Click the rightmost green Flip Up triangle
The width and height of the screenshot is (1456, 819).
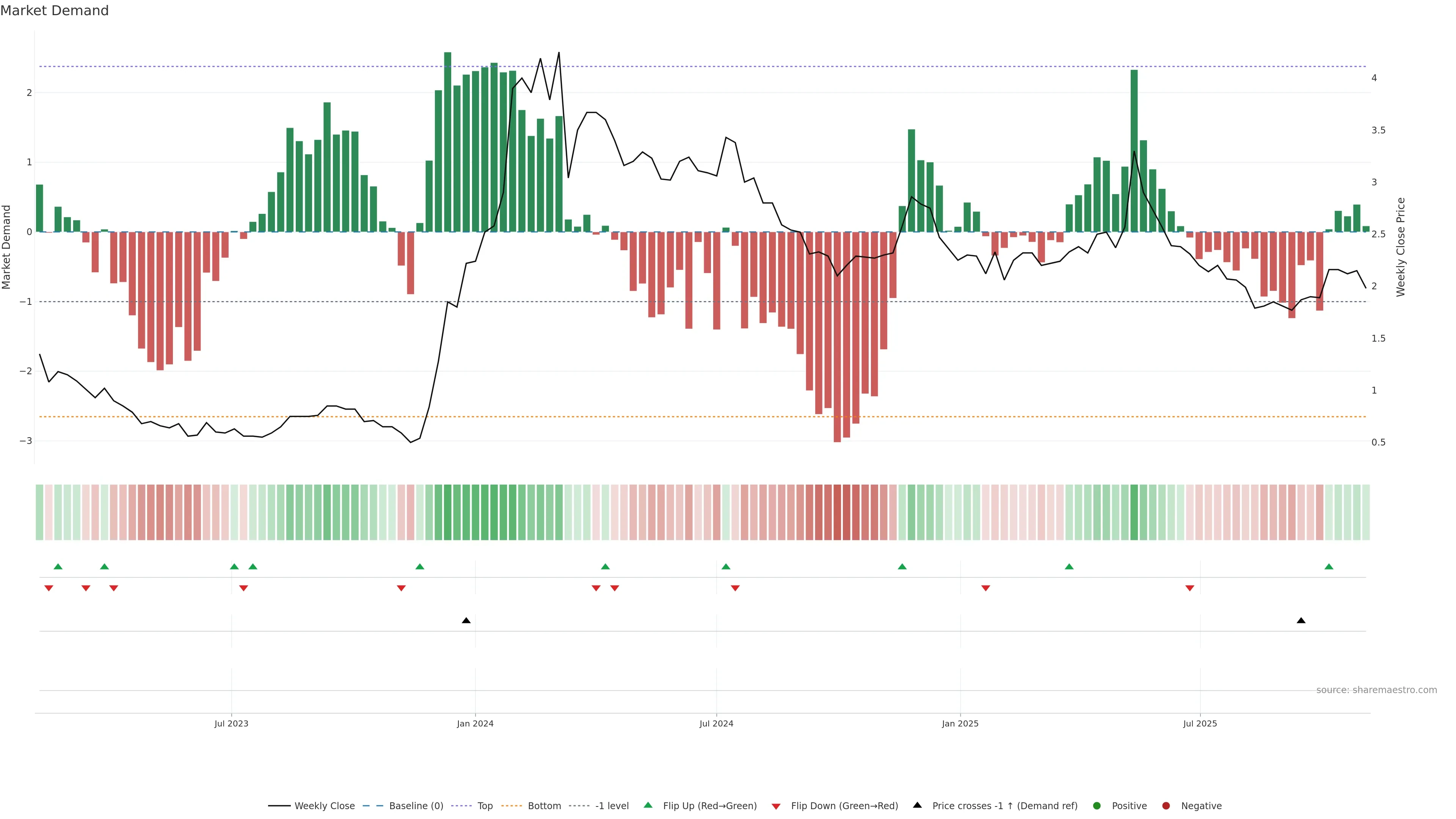1329,567
